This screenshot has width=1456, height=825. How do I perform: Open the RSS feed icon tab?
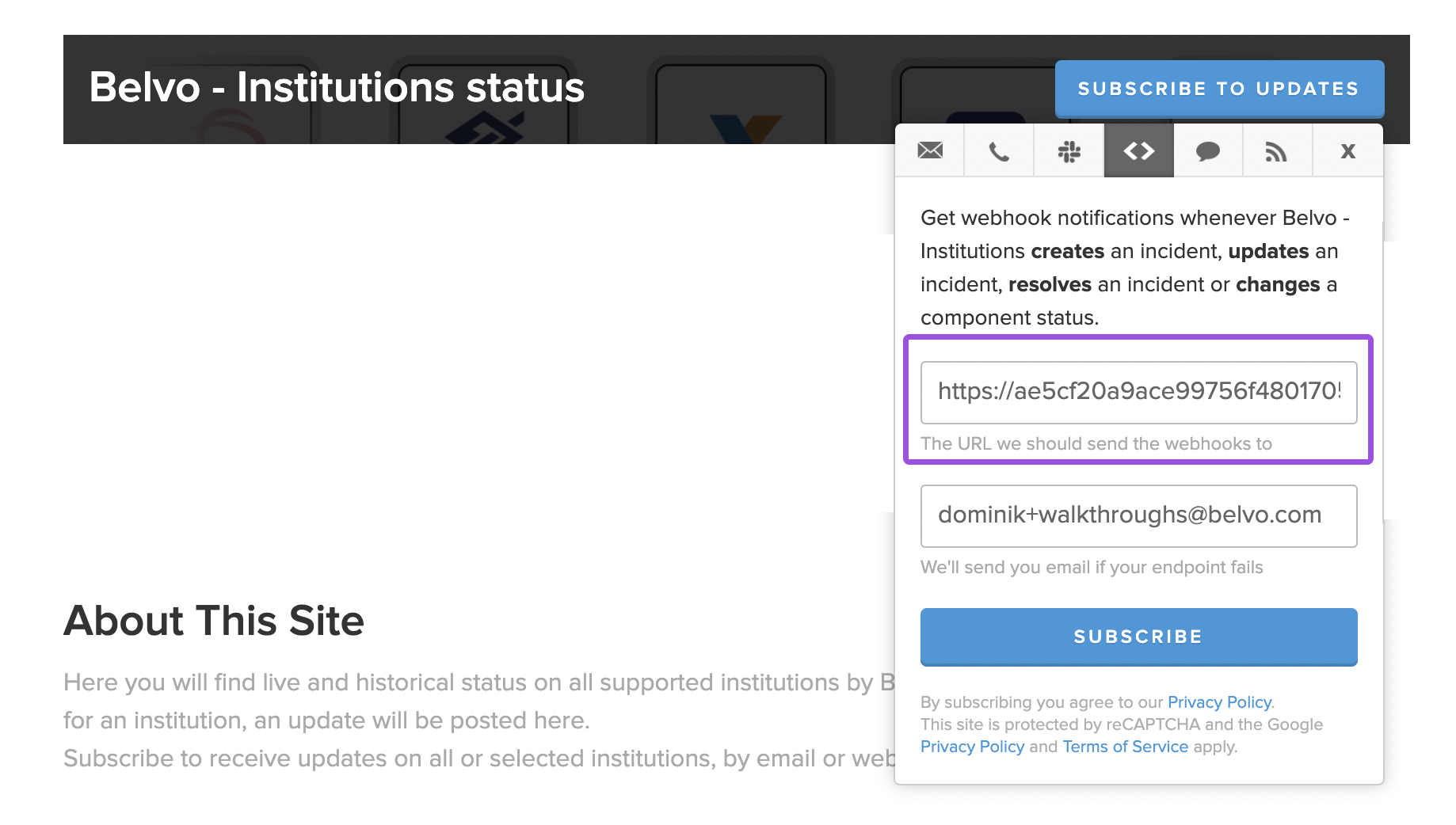pos(1278,150)
